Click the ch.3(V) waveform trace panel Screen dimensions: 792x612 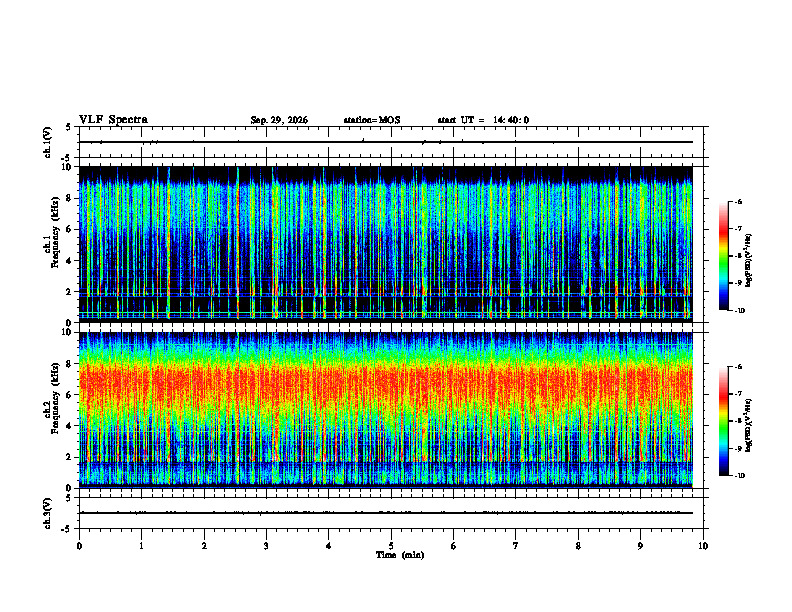pos(386,513)
